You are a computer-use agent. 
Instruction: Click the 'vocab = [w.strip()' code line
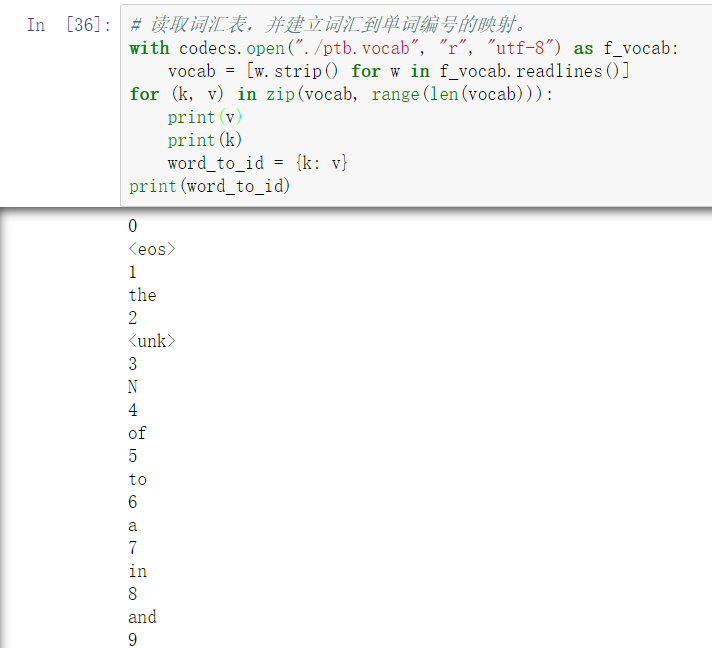(x=399, y=71)
